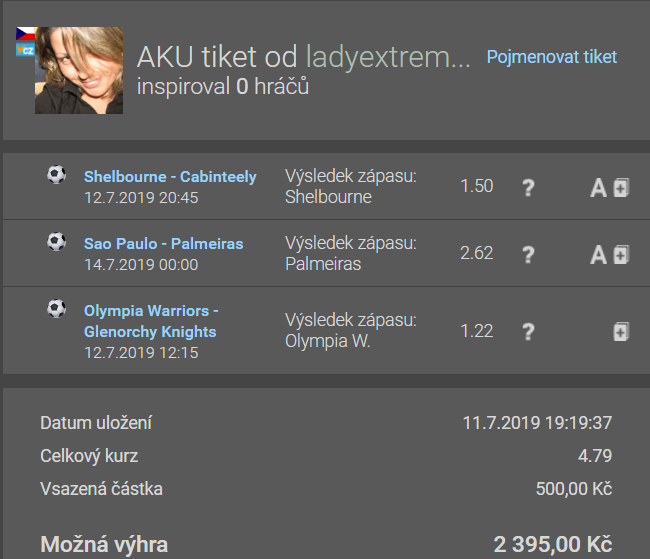The image size is (650, 559).
Task: Add Shelbourne bet using the plus ticket icon
Action: 621,188
